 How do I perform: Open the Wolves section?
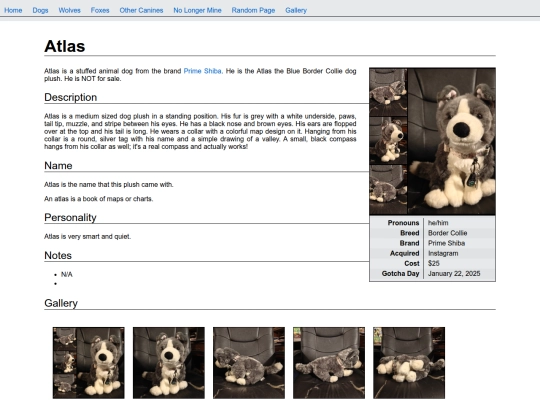click(69, 10)
